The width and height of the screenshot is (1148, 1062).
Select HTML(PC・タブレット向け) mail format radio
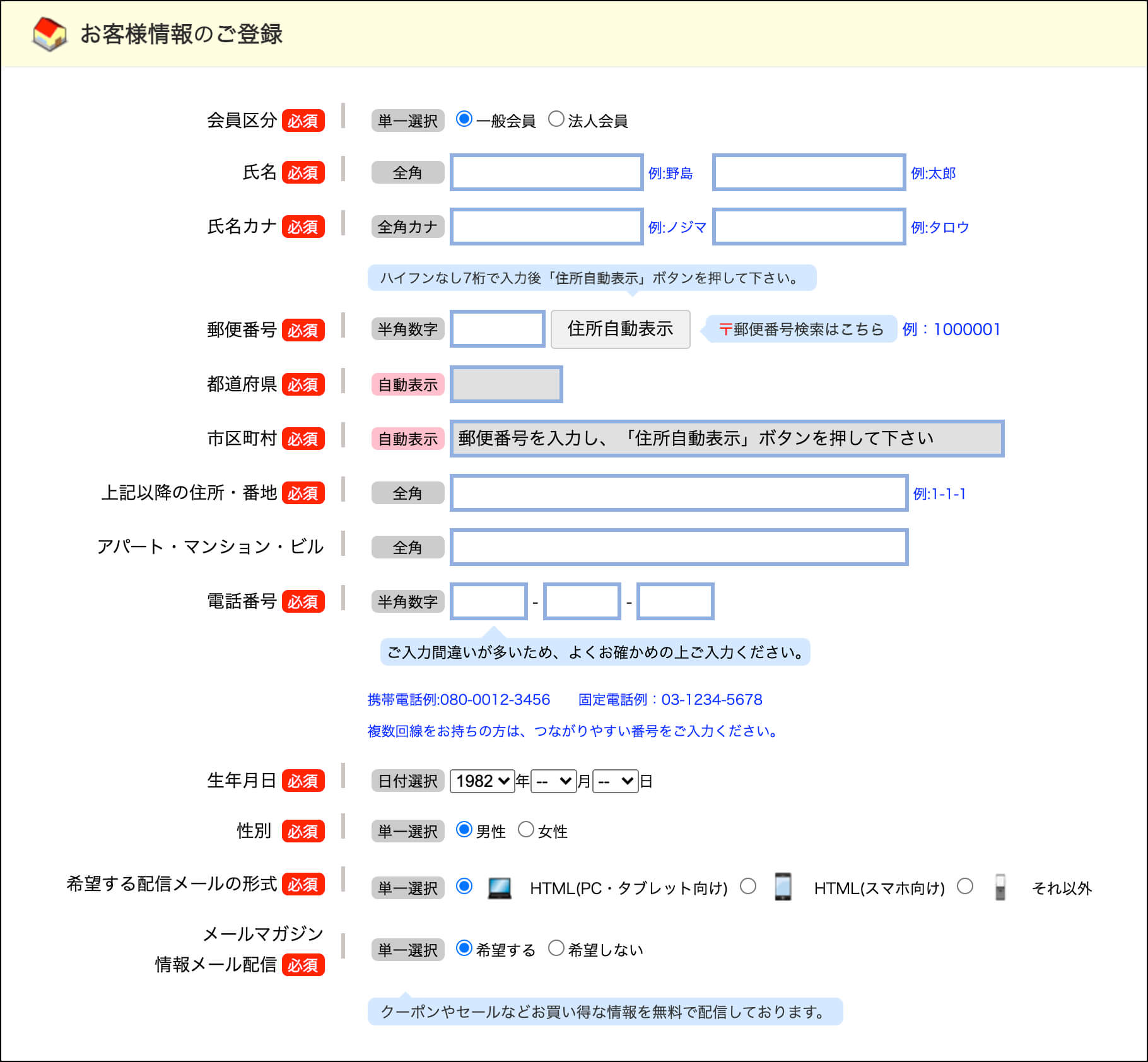[x=464, y=886]
